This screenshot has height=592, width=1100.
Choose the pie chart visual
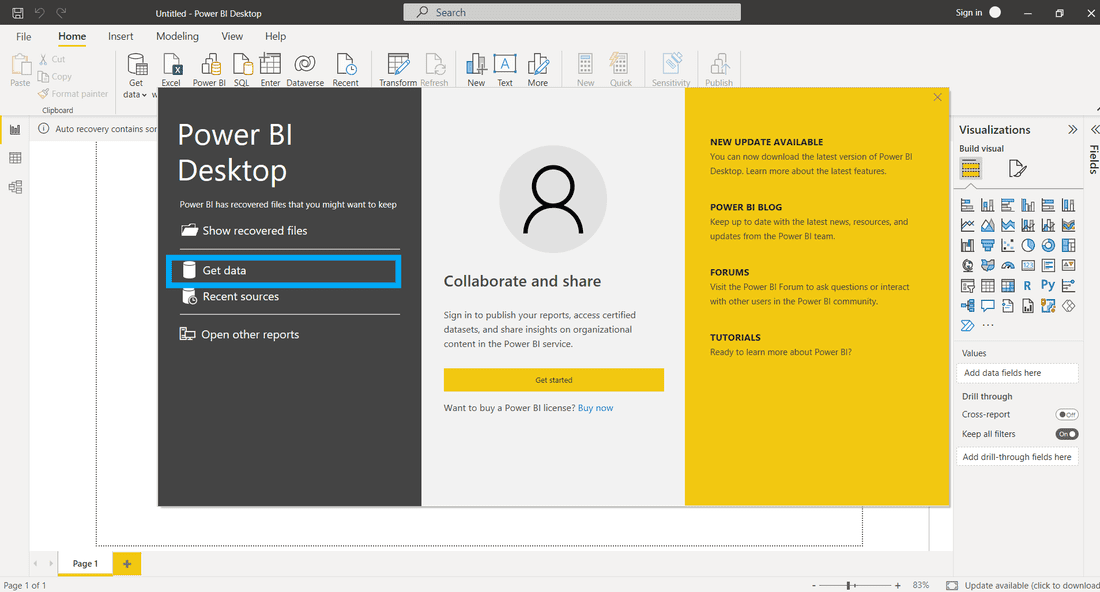pyautogui.click(x=1028, y=245)
